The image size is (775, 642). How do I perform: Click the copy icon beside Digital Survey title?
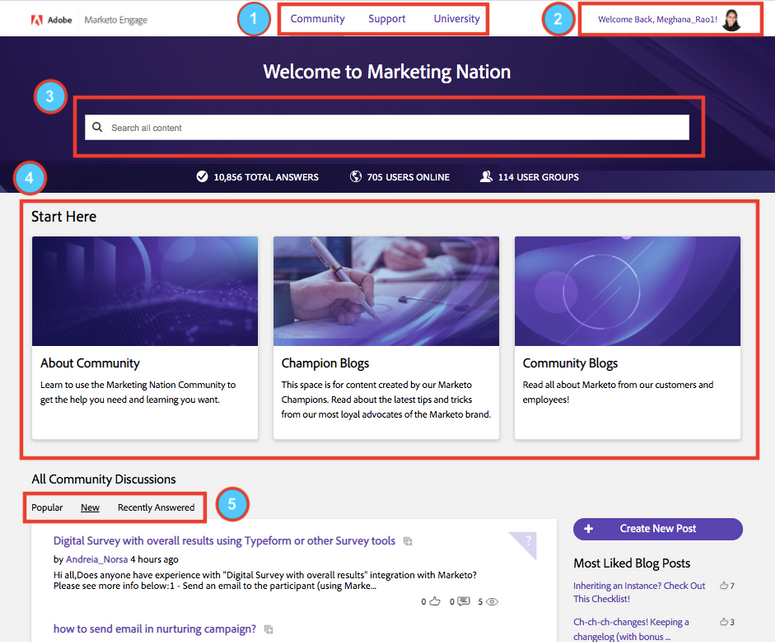tap(408, 541)
